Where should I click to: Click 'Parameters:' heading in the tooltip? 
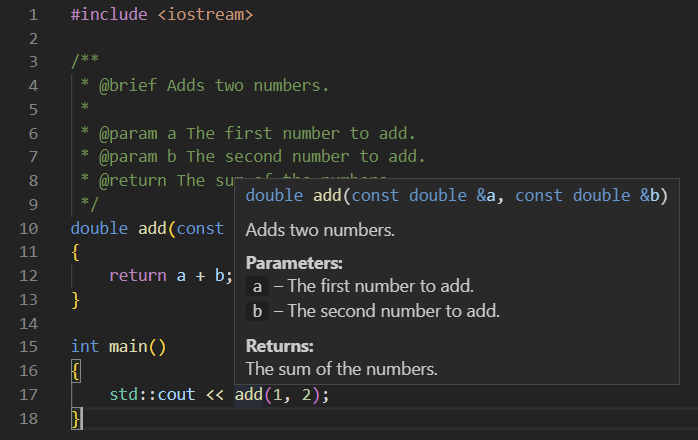tap(294, 263)
